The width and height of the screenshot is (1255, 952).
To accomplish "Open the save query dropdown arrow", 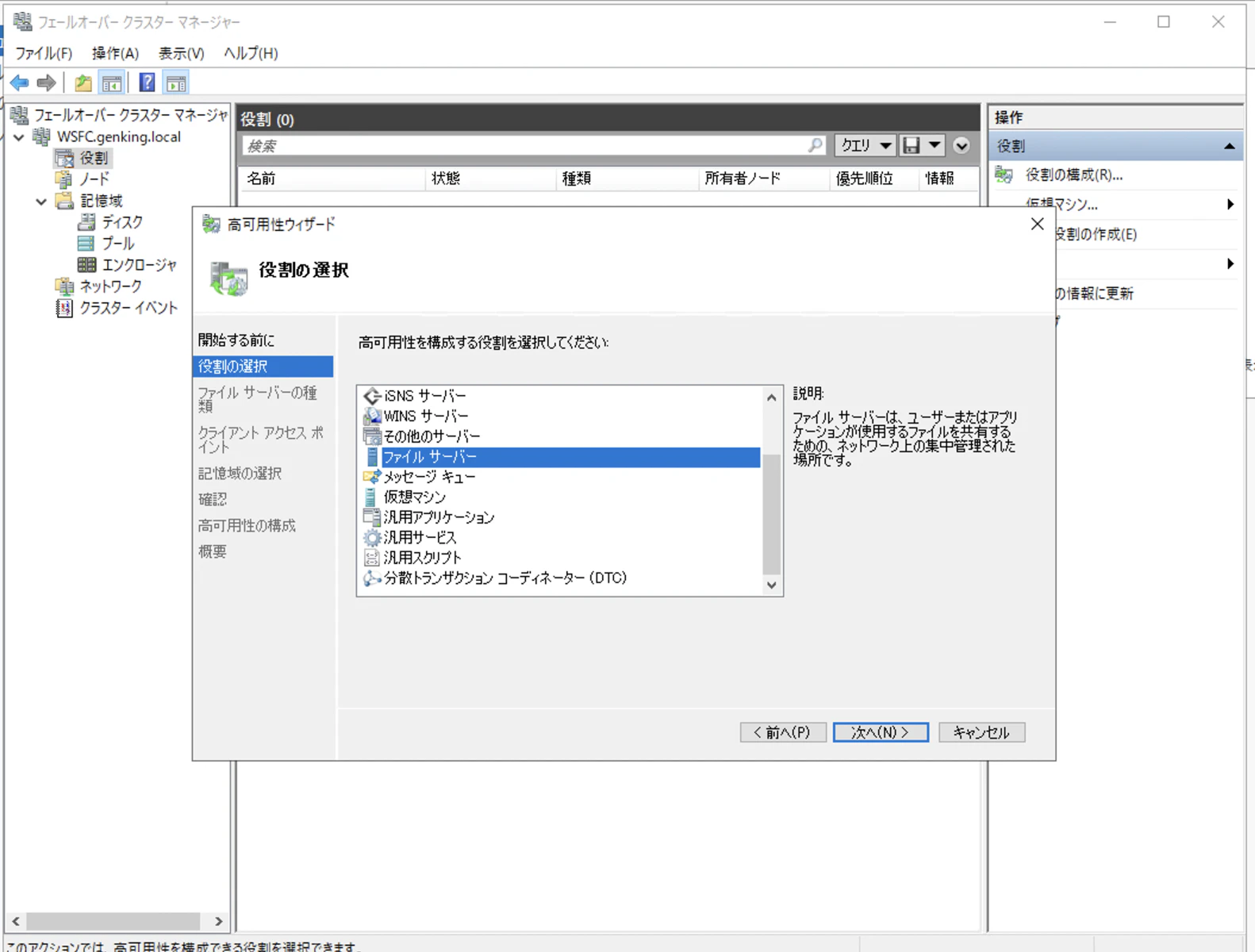I will click(x=935, y=145).
